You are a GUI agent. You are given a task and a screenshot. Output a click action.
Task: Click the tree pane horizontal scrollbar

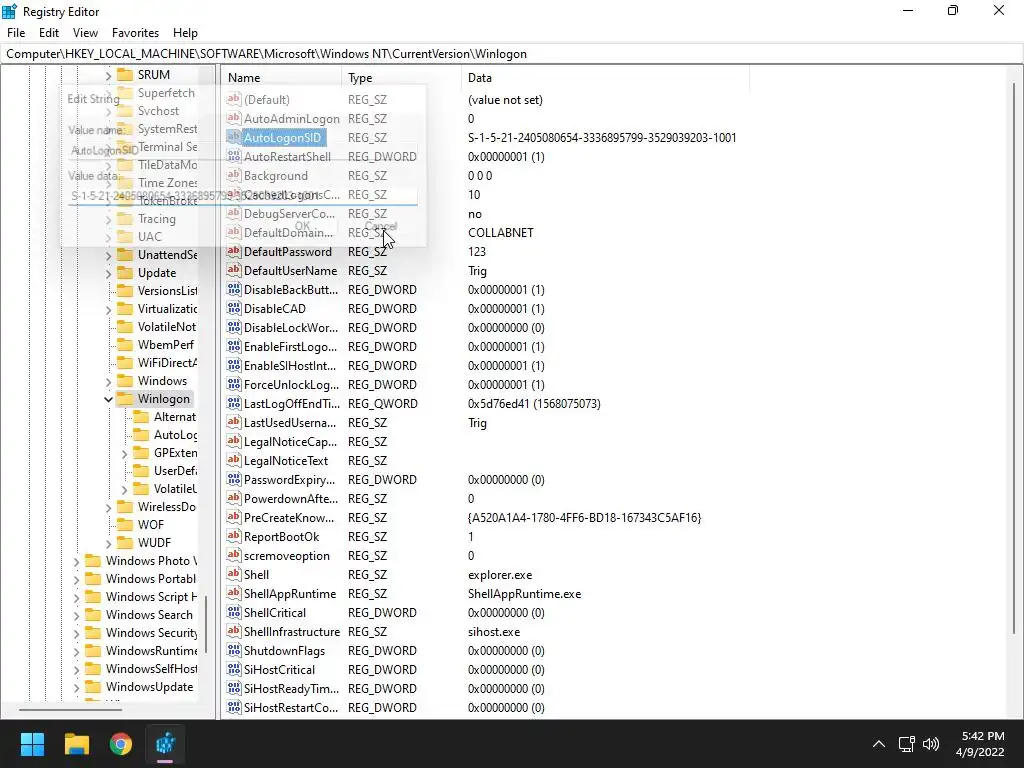point(69,709)
